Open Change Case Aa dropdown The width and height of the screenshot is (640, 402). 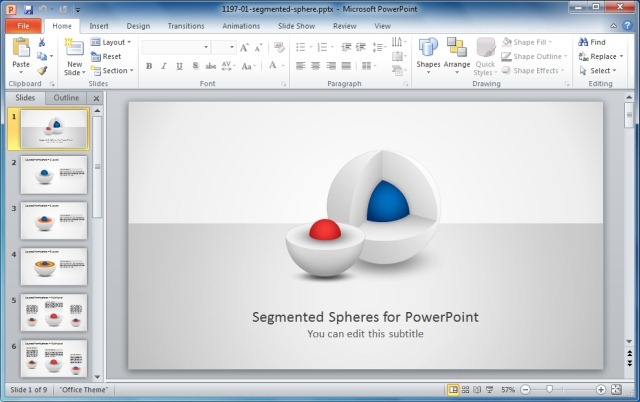click(x=249, y=66)
